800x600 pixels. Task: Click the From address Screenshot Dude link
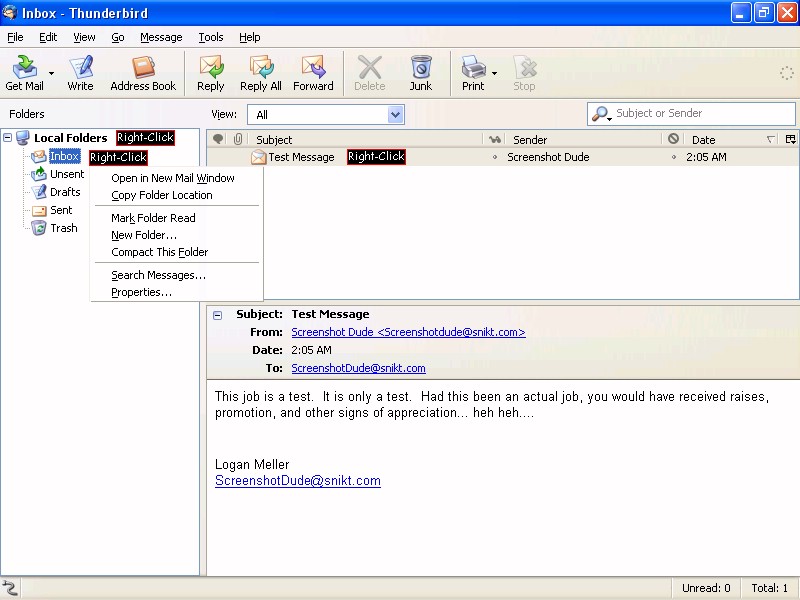[x=408, y=332]
